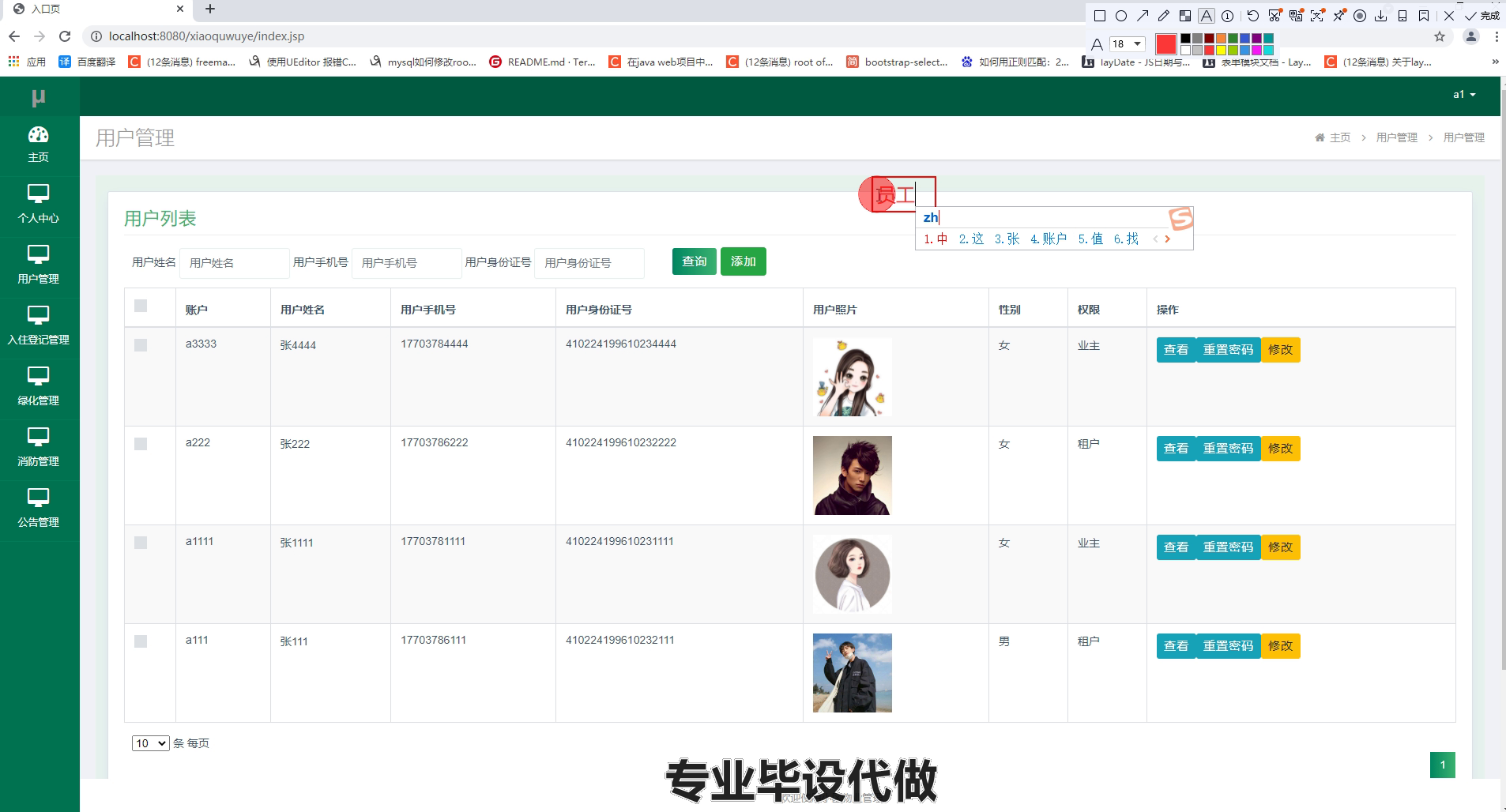Send screenshot to phone icon
1506x812 pixels.
click(x=1402, y=16)
